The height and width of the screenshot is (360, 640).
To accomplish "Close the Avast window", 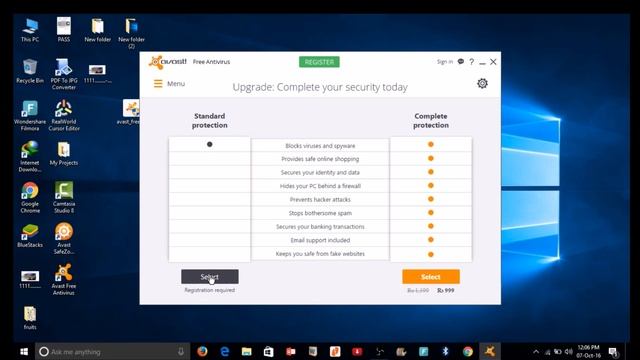I will pyautogui.click(x=493, y=62).
